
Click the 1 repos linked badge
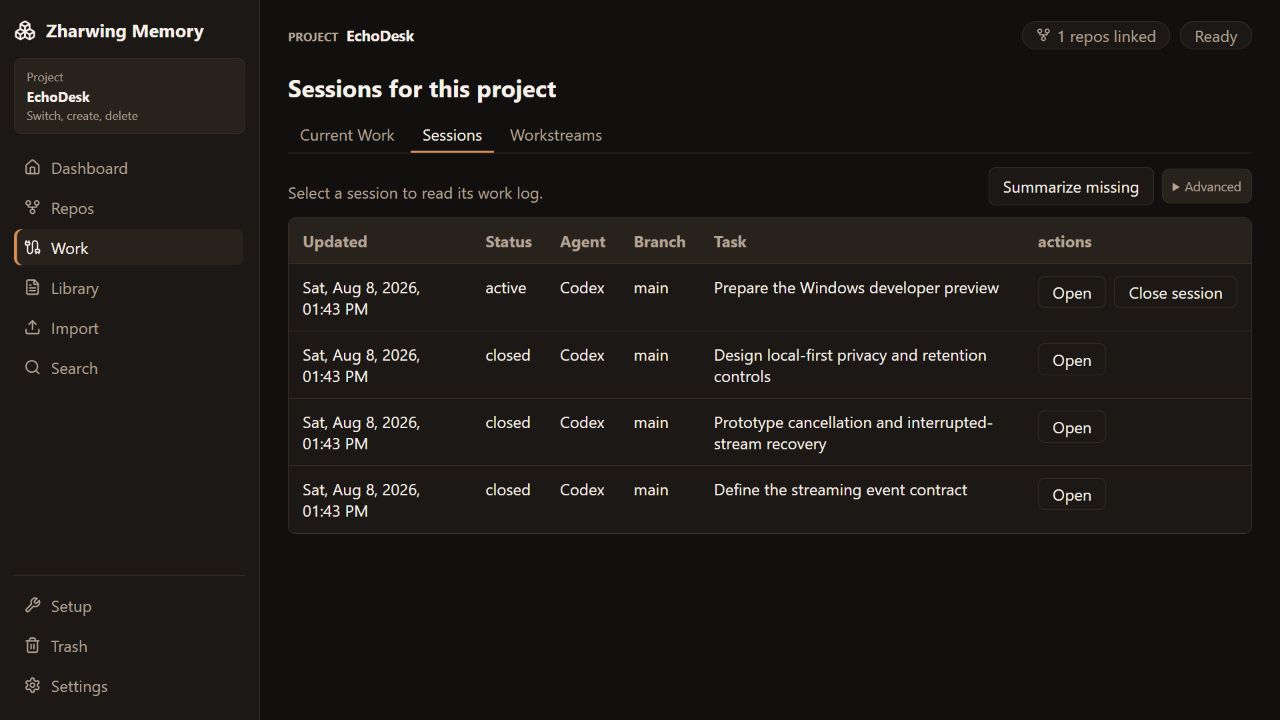tap(1096, 36)
